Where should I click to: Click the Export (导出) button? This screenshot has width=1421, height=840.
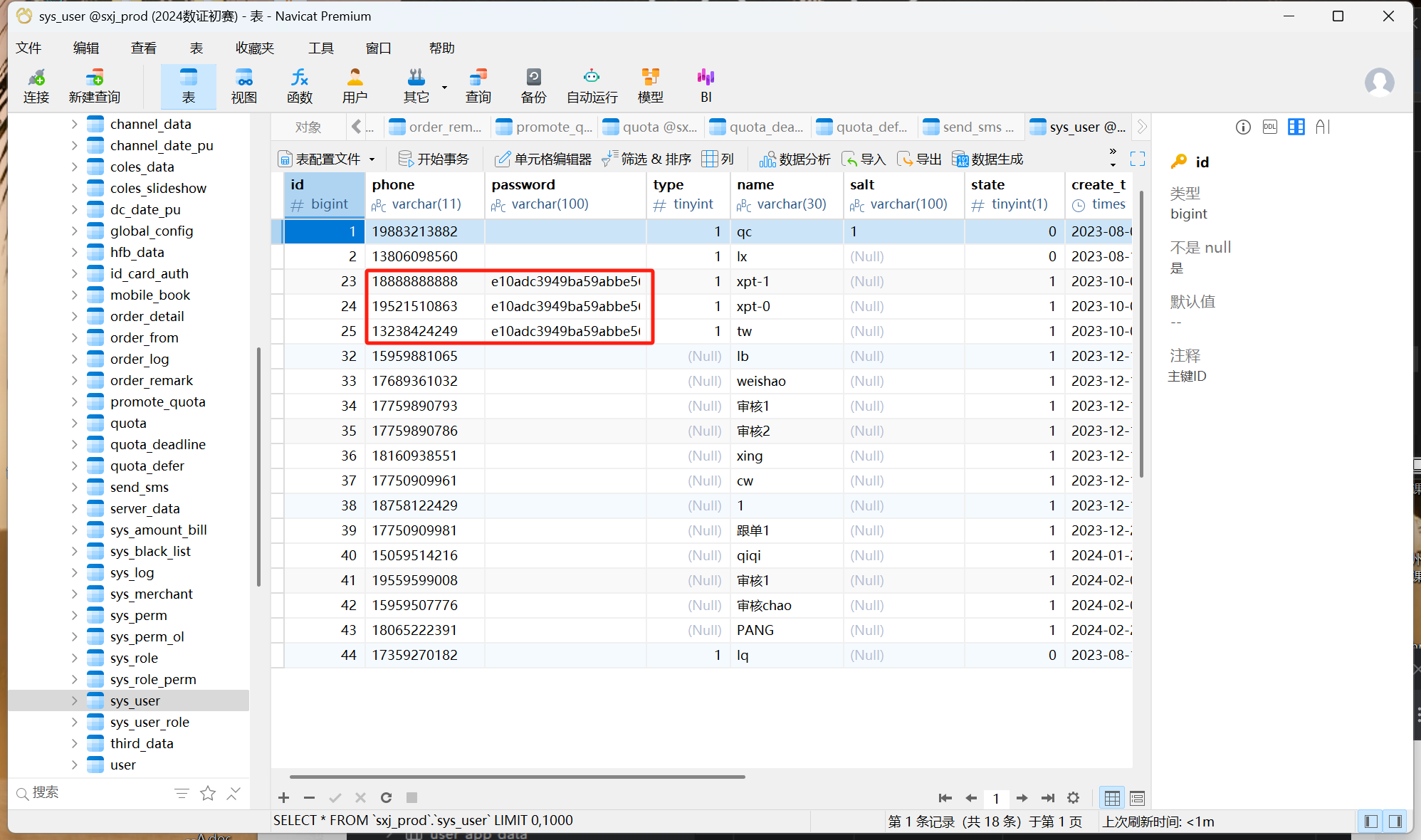pos(919,159)
